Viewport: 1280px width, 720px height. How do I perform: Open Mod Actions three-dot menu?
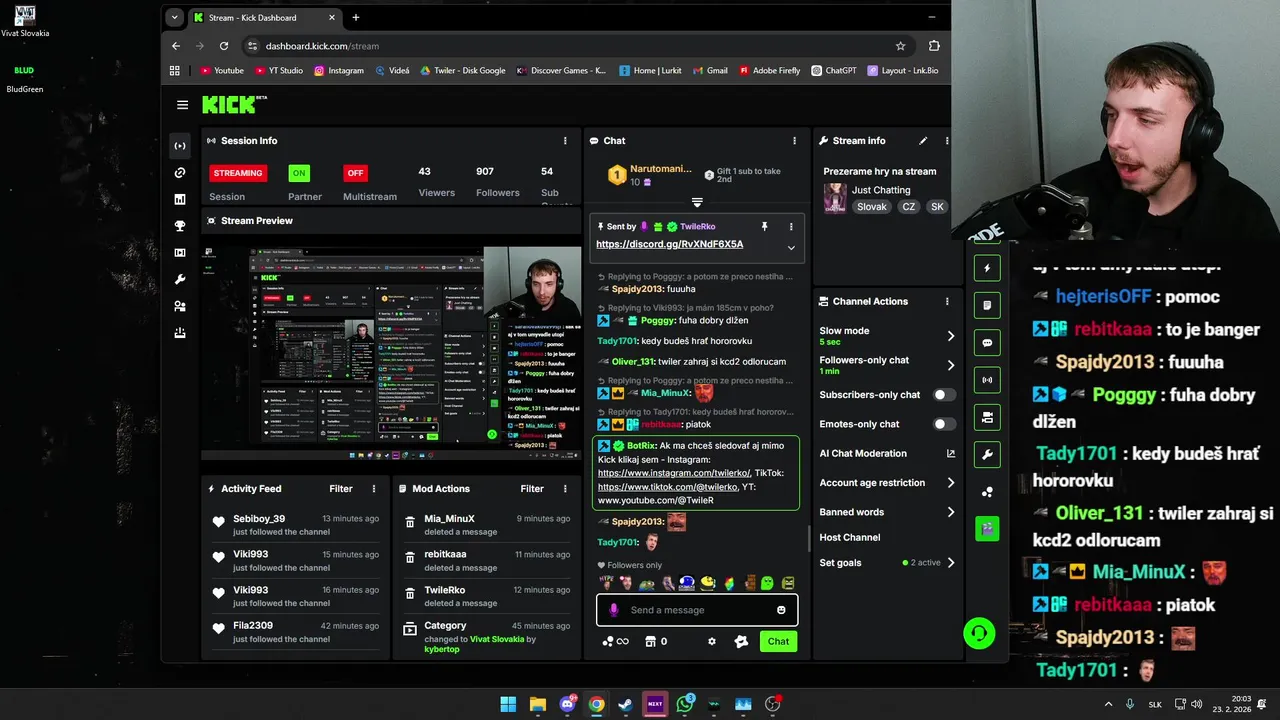coord(565,489)
